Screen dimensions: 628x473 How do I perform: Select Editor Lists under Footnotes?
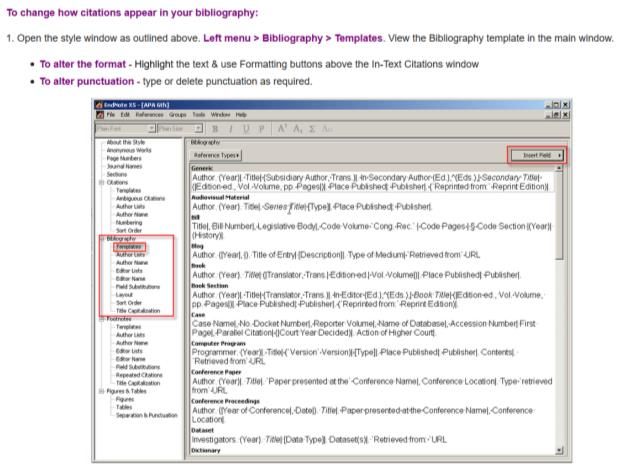pos(129,351)
